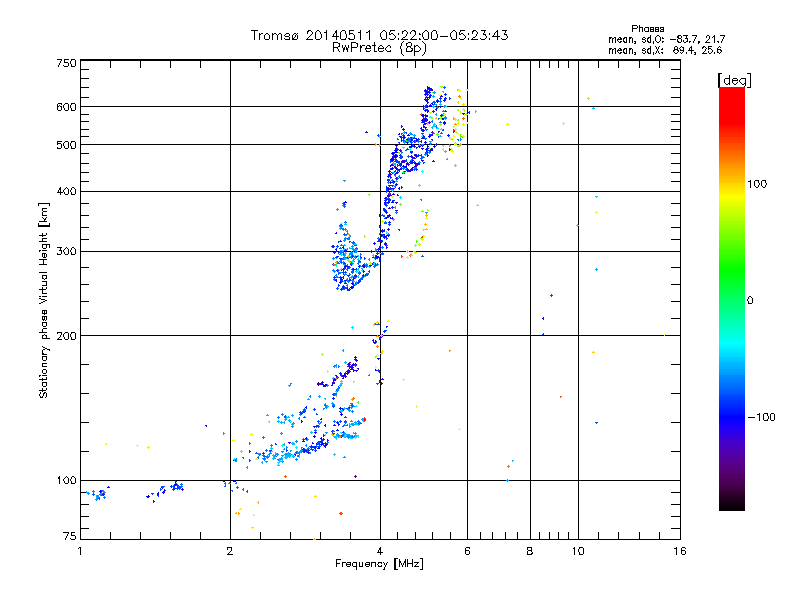
Task: Click the "mean, sd,X: 89.4, 25.6" line
Action: coord(665,50)
